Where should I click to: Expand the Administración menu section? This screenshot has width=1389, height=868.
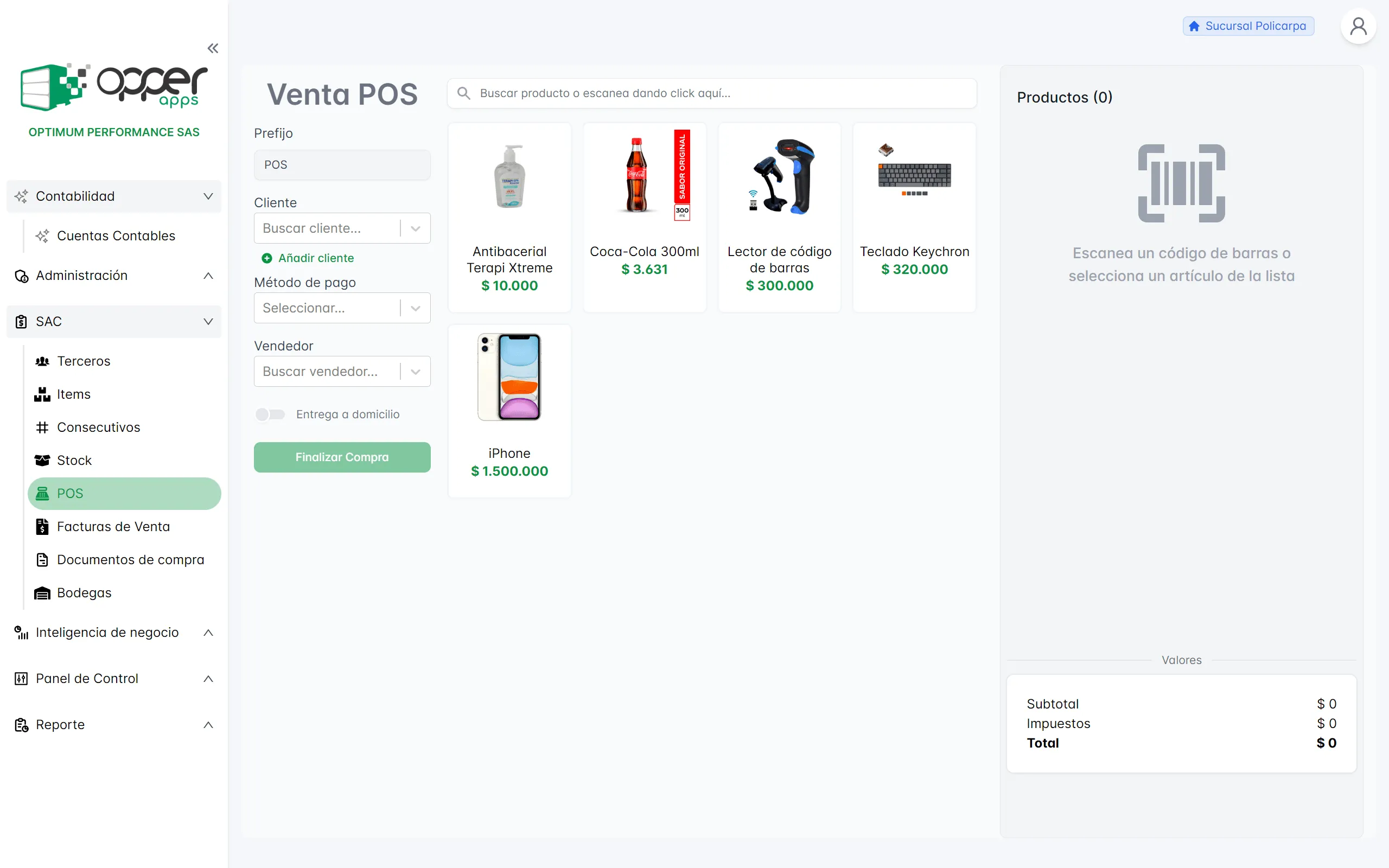(113, 276)
